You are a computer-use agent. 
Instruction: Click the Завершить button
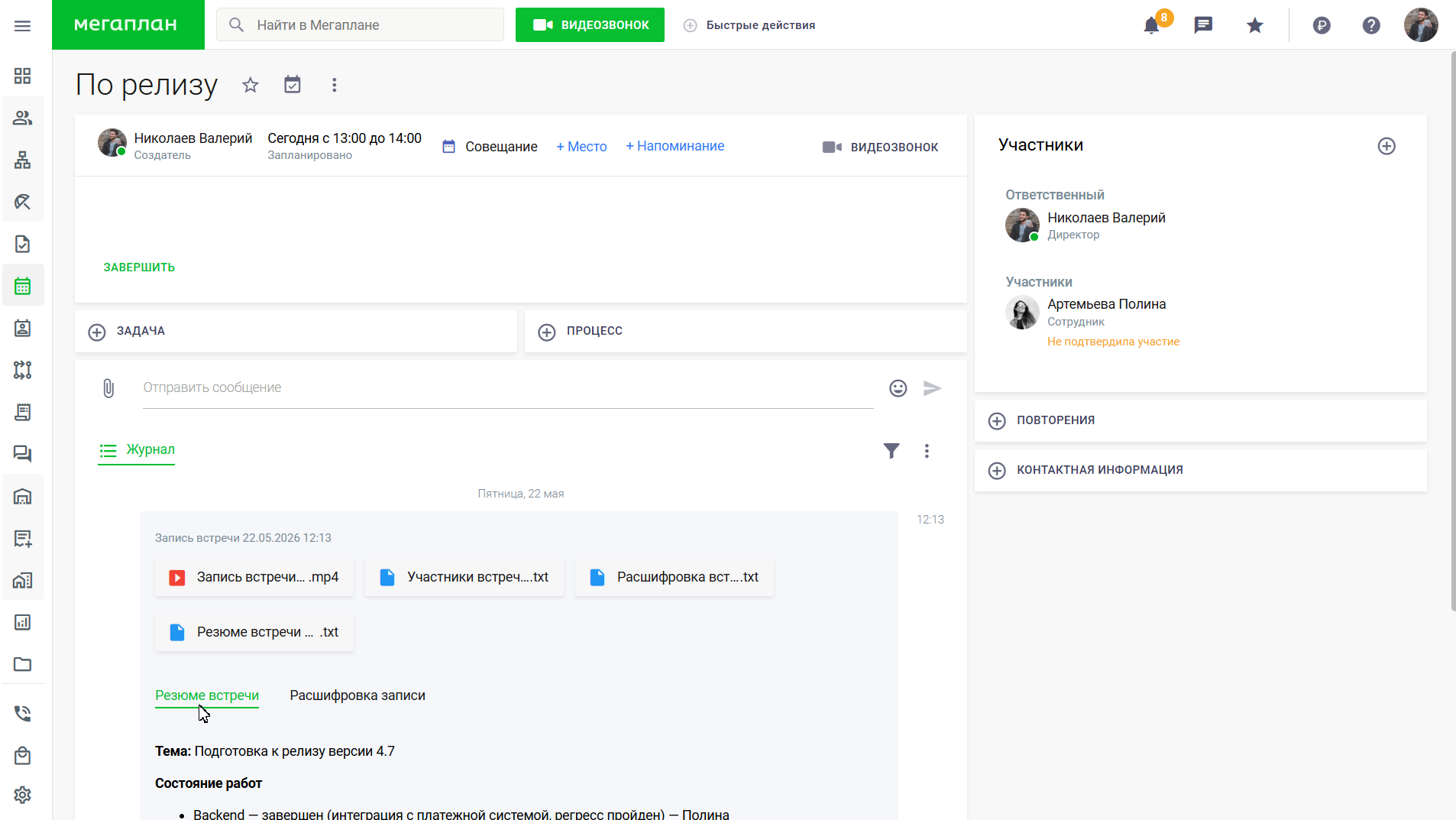(x=139, y=267)
